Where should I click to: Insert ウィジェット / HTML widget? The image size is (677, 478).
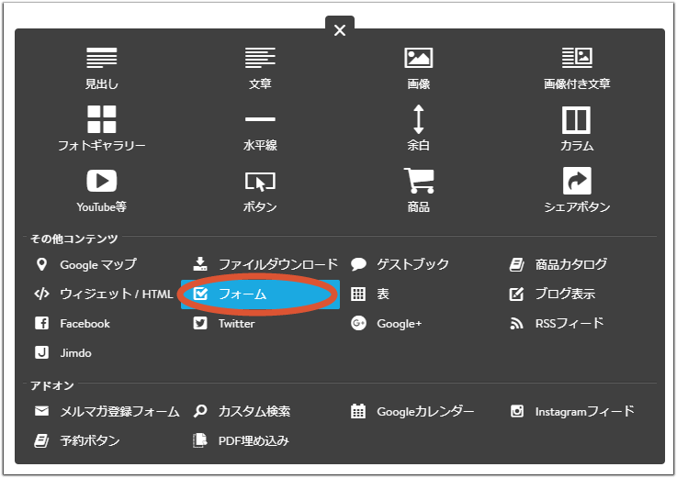(x=103, y=294)
